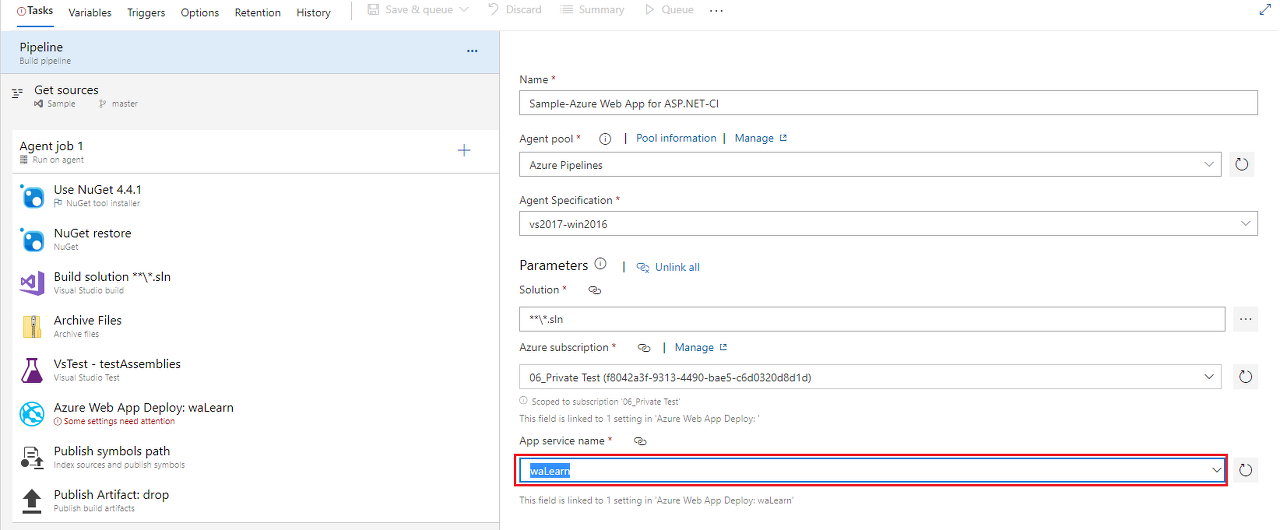The width and height of the screenshot is (1280, 530).
Task: Select the Get sources step
Action: point(250,96)
